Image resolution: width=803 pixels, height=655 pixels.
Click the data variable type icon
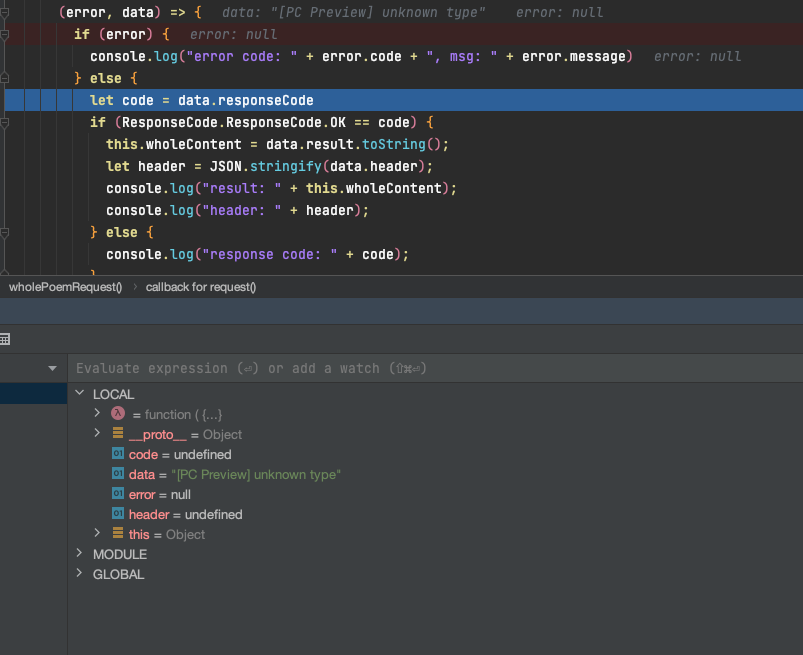point(118,473)
